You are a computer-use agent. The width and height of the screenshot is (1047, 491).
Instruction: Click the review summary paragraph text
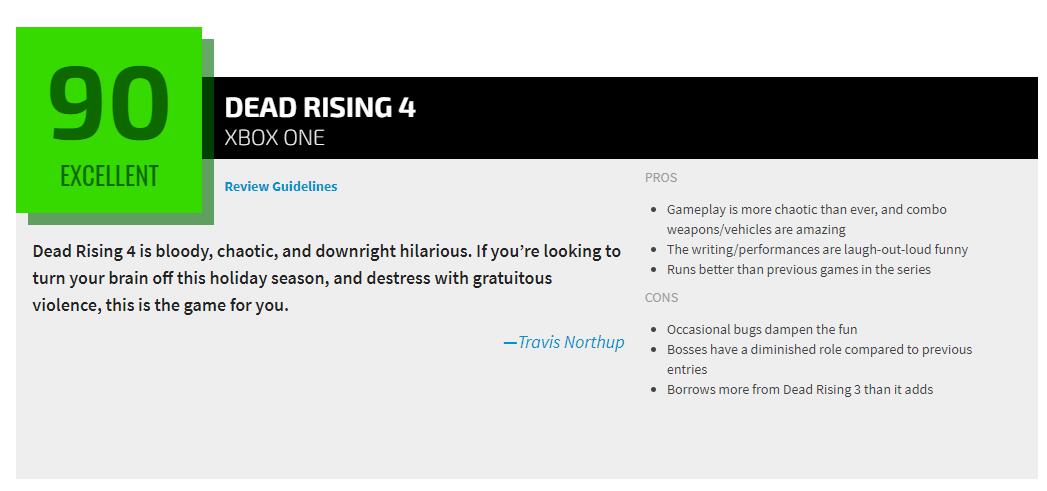pyautogui.click(x=326, y=278)
